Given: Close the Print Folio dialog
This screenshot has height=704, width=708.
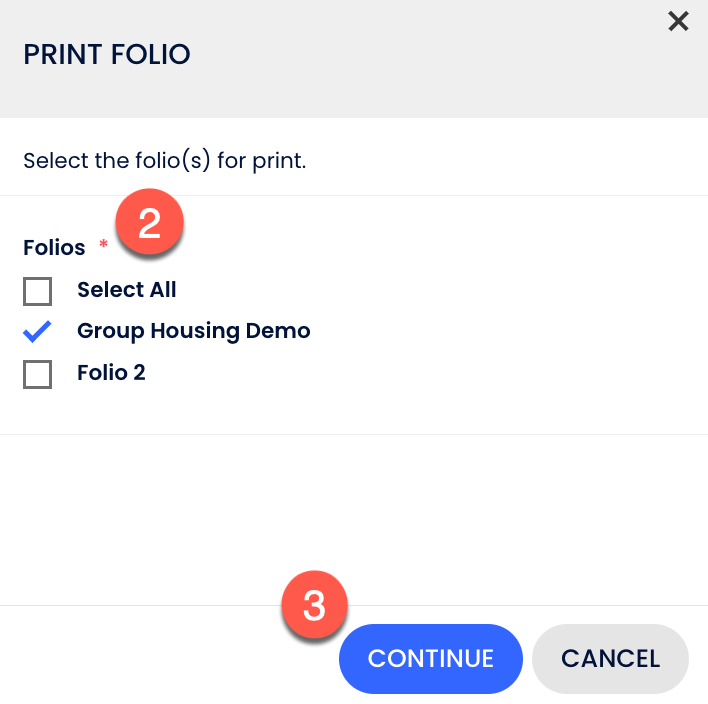Looking at the screenshot, I should click(678, 21).
